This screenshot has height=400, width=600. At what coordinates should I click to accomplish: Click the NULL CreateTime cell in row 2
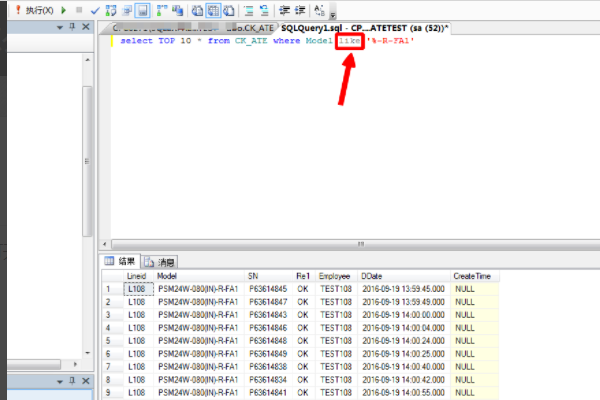tap(474, 302)
